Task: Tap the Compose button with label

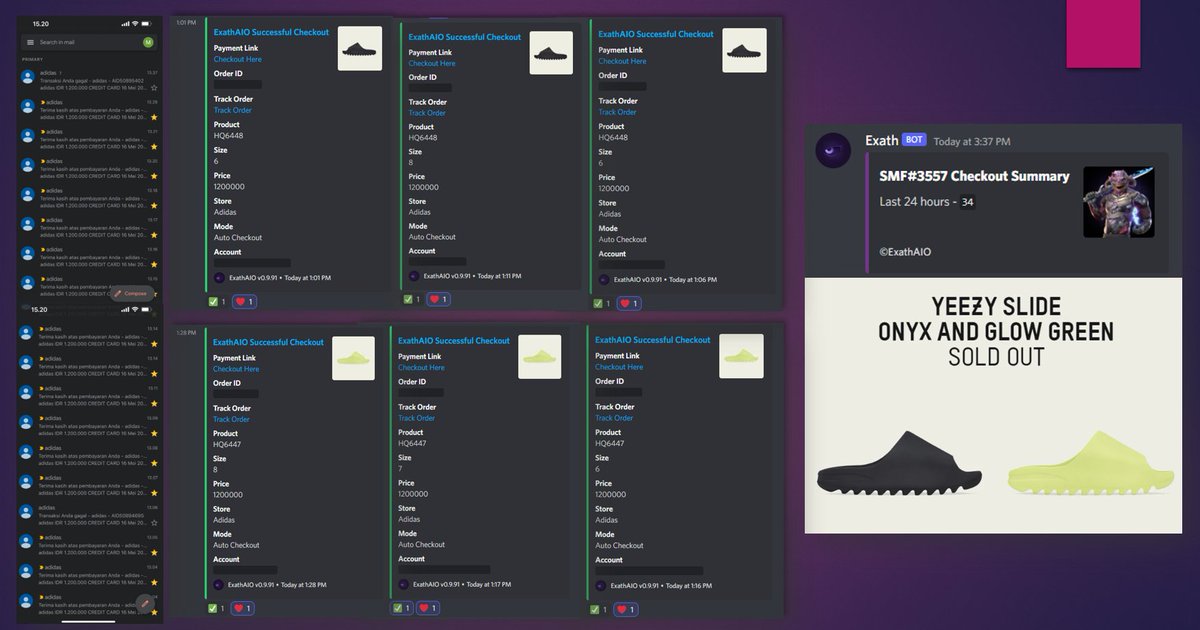Action: point(131,293)
